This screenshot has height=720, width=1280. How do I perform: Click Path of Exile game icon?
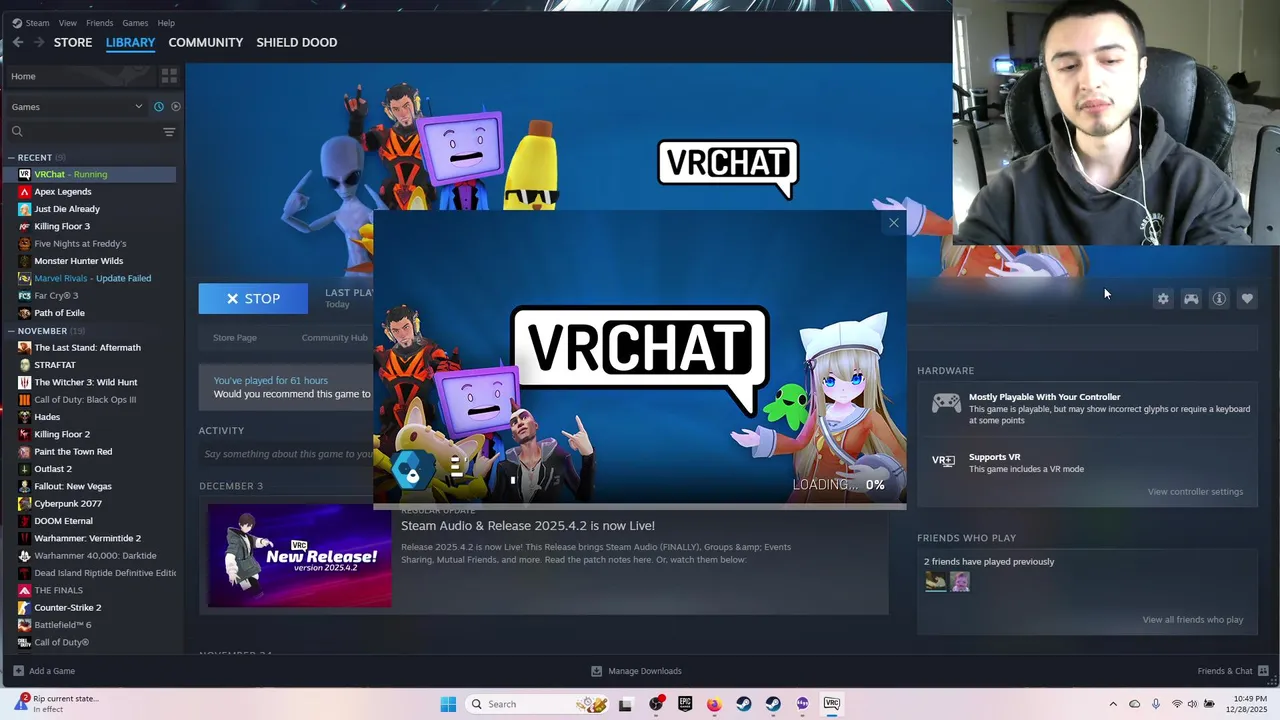[25, 313]
